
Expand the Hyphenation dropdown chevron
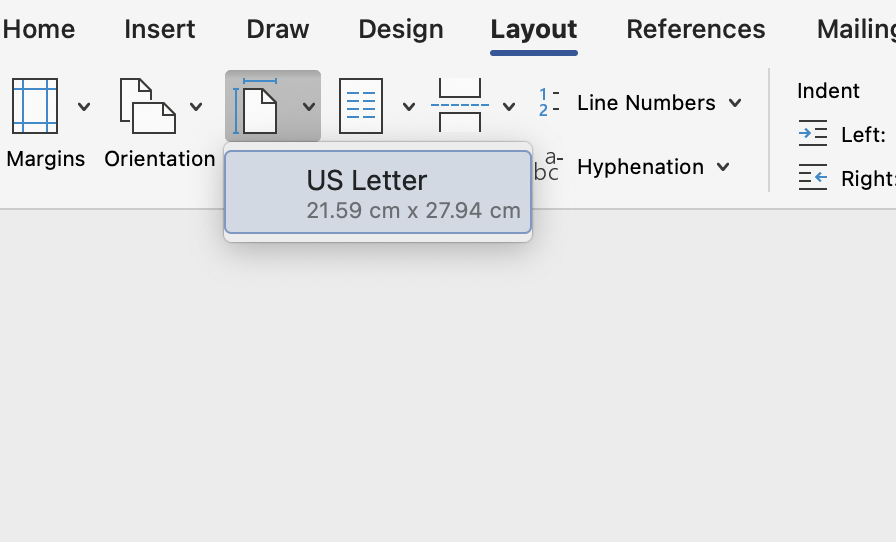coord(723,167)
